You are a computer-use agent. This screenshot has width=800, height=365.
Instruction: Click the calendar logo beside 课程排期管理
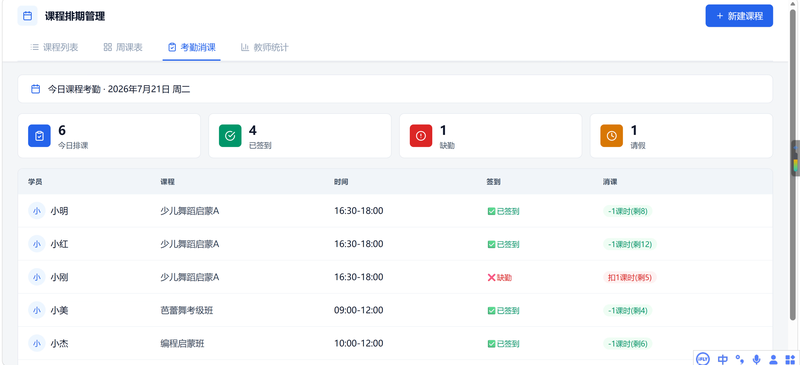(28, 16)
